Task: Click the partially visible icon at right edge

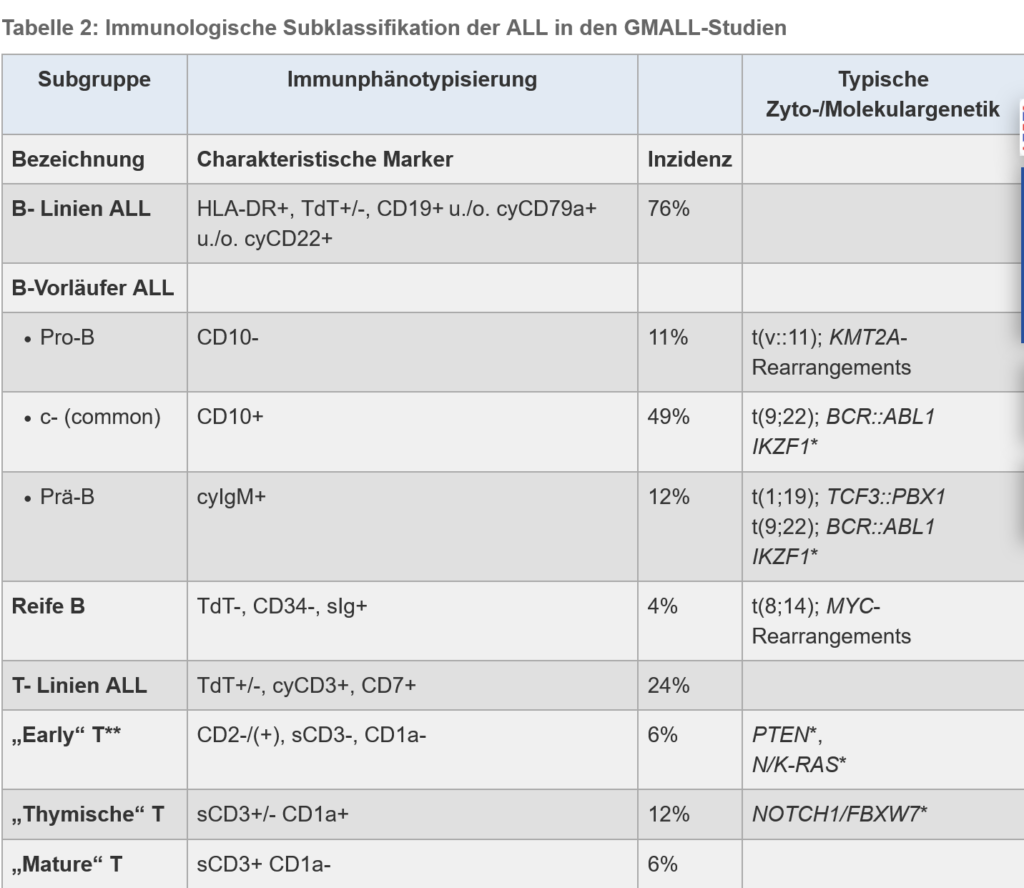Action: click(x=1020, y=128)
